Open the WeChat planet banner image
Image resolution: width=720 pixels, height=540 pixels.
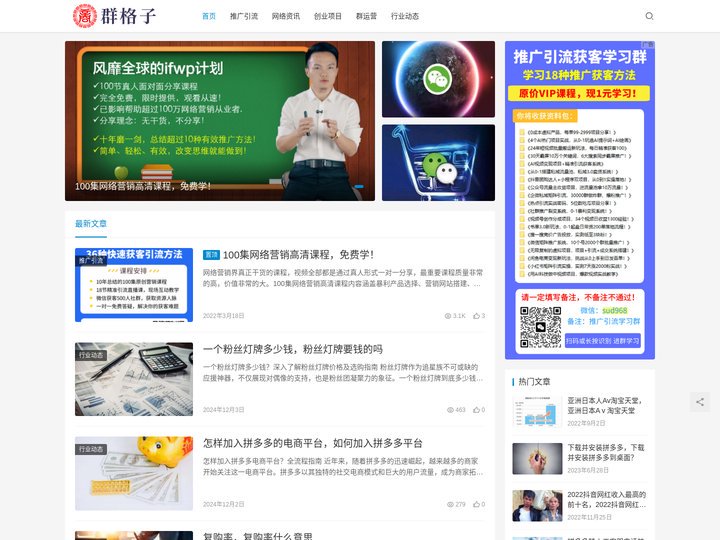[x=439, y=79]
